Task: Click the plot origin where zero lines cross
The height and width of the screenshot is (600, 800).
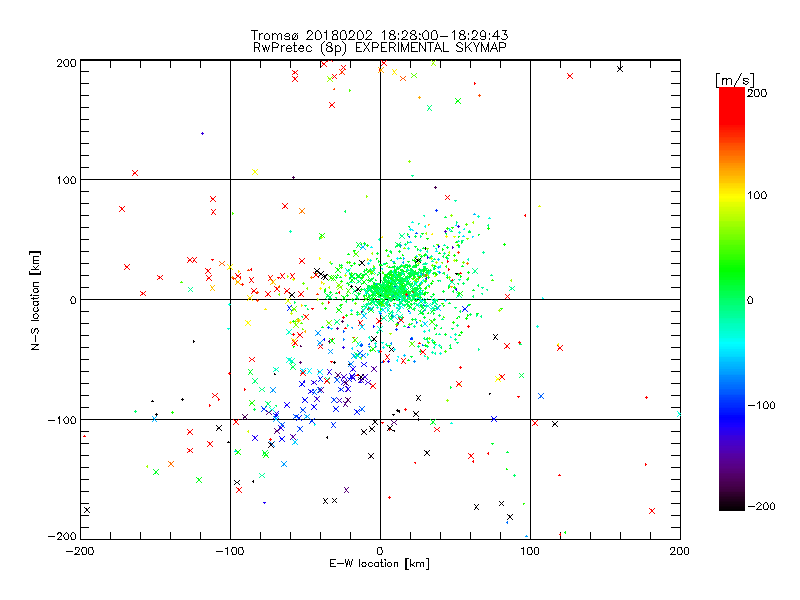Action: point(380,299)
